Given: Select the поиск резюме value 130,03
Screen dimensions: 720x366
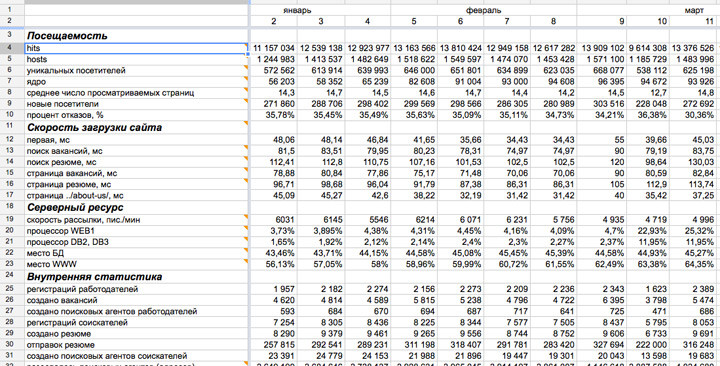Looking at the screenshot, I should click(694, 162).
